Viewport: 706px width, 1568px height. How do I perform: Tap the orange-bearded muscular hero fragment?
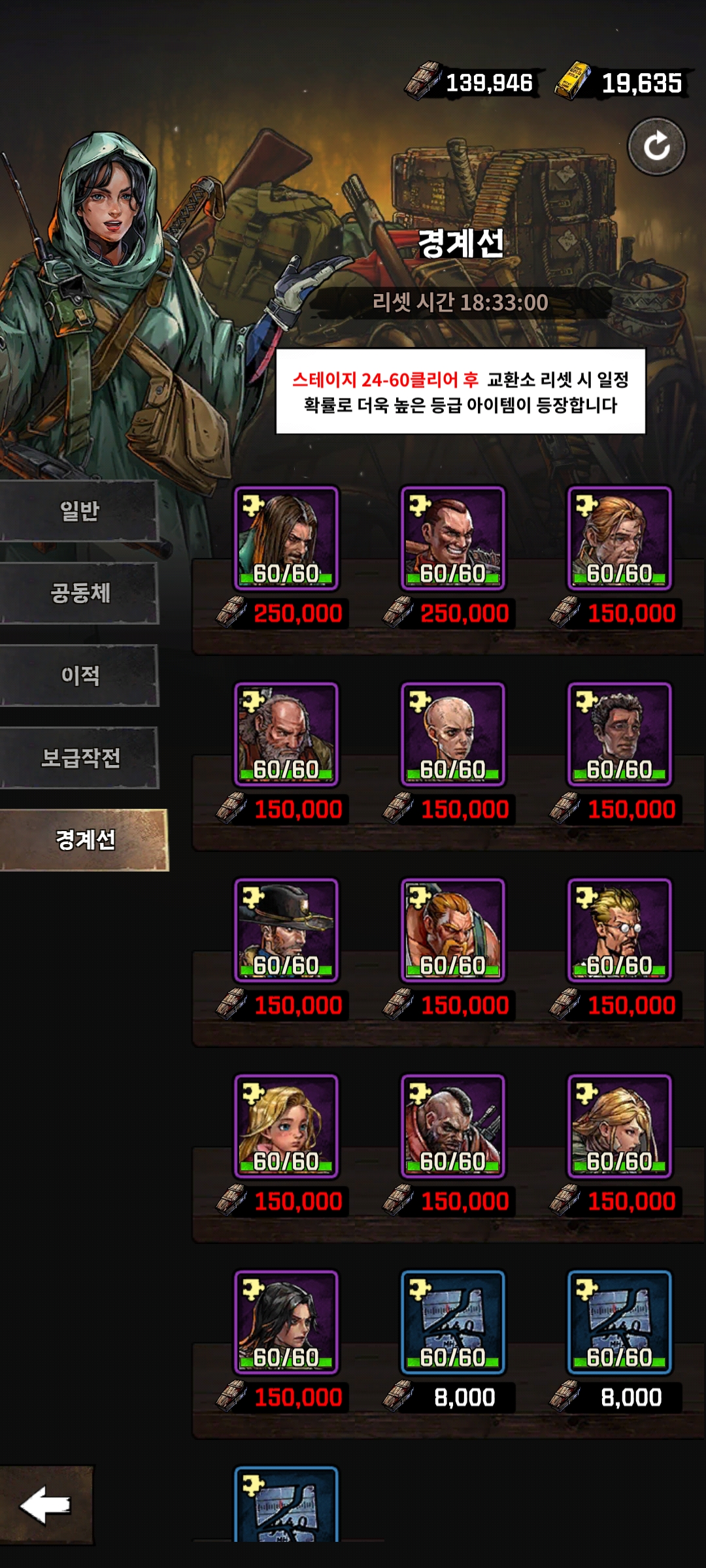(x=453, y=930)
